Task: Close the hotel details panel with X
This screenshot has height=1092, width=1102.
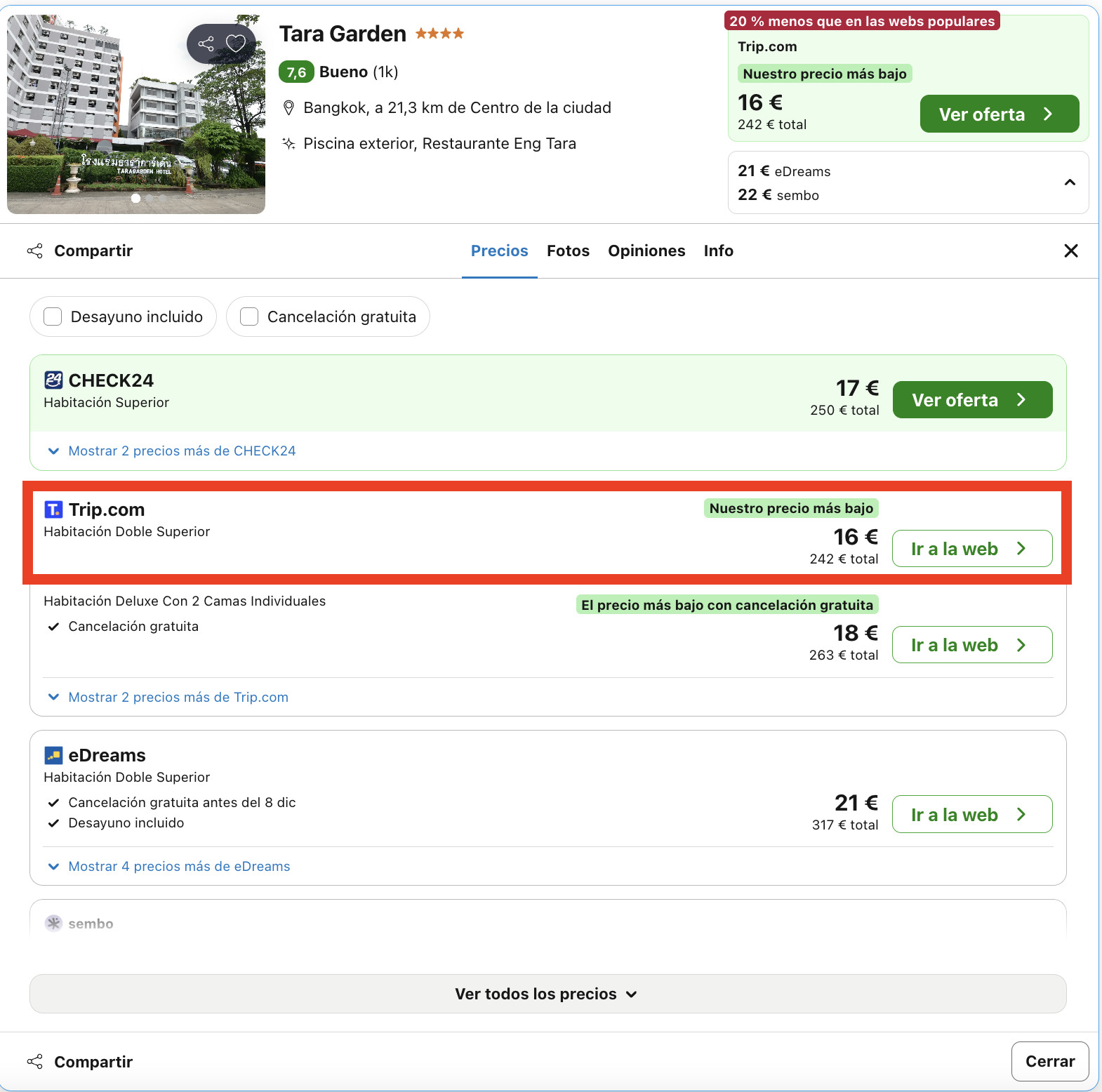Action: (x=1070, y=251)
